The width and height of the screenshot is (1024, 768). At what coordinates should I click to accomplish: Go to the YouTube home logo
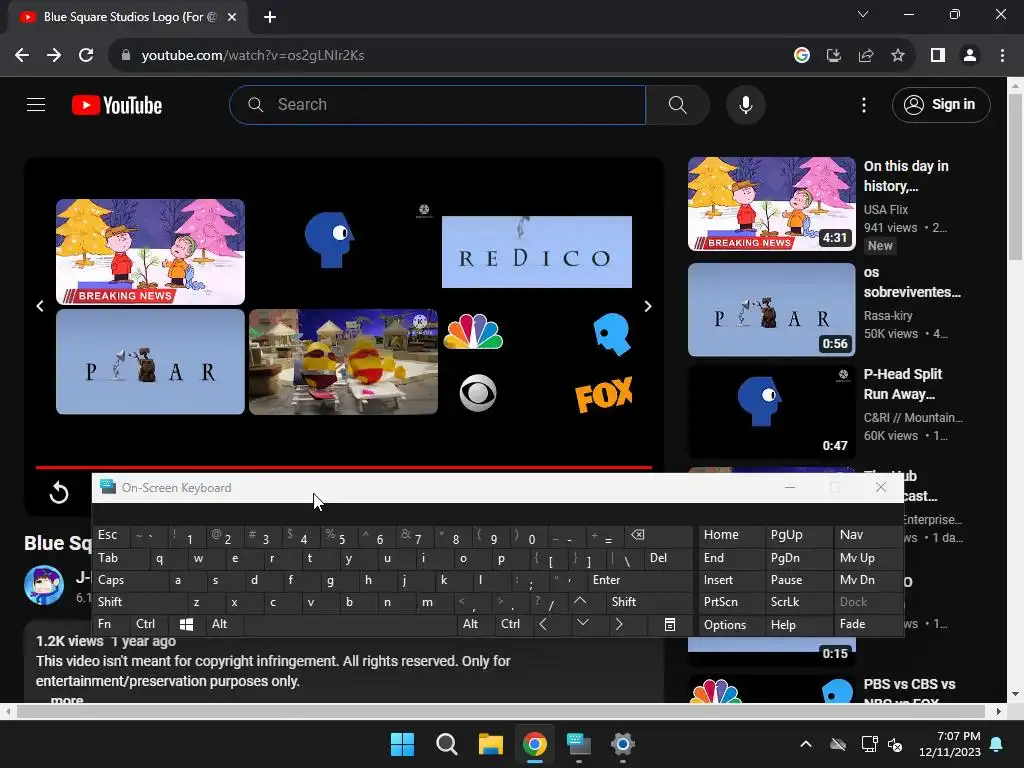[117, 105]
